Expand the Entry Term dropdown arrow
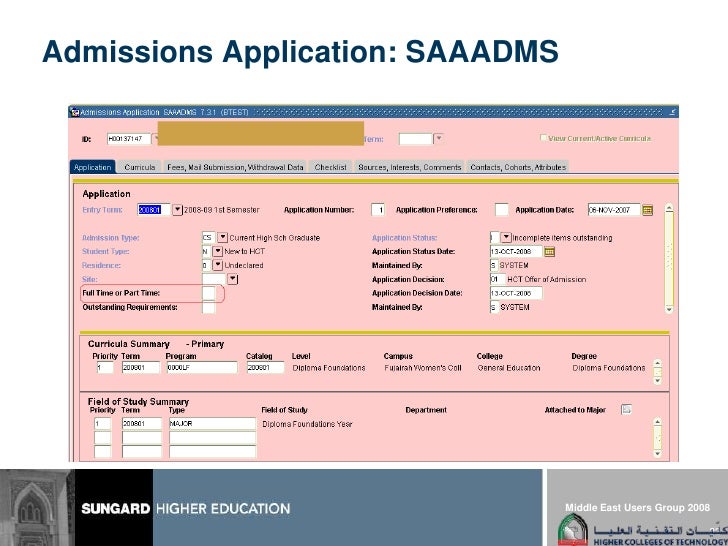This screenshot has width=728, height=546. point(177,210)
